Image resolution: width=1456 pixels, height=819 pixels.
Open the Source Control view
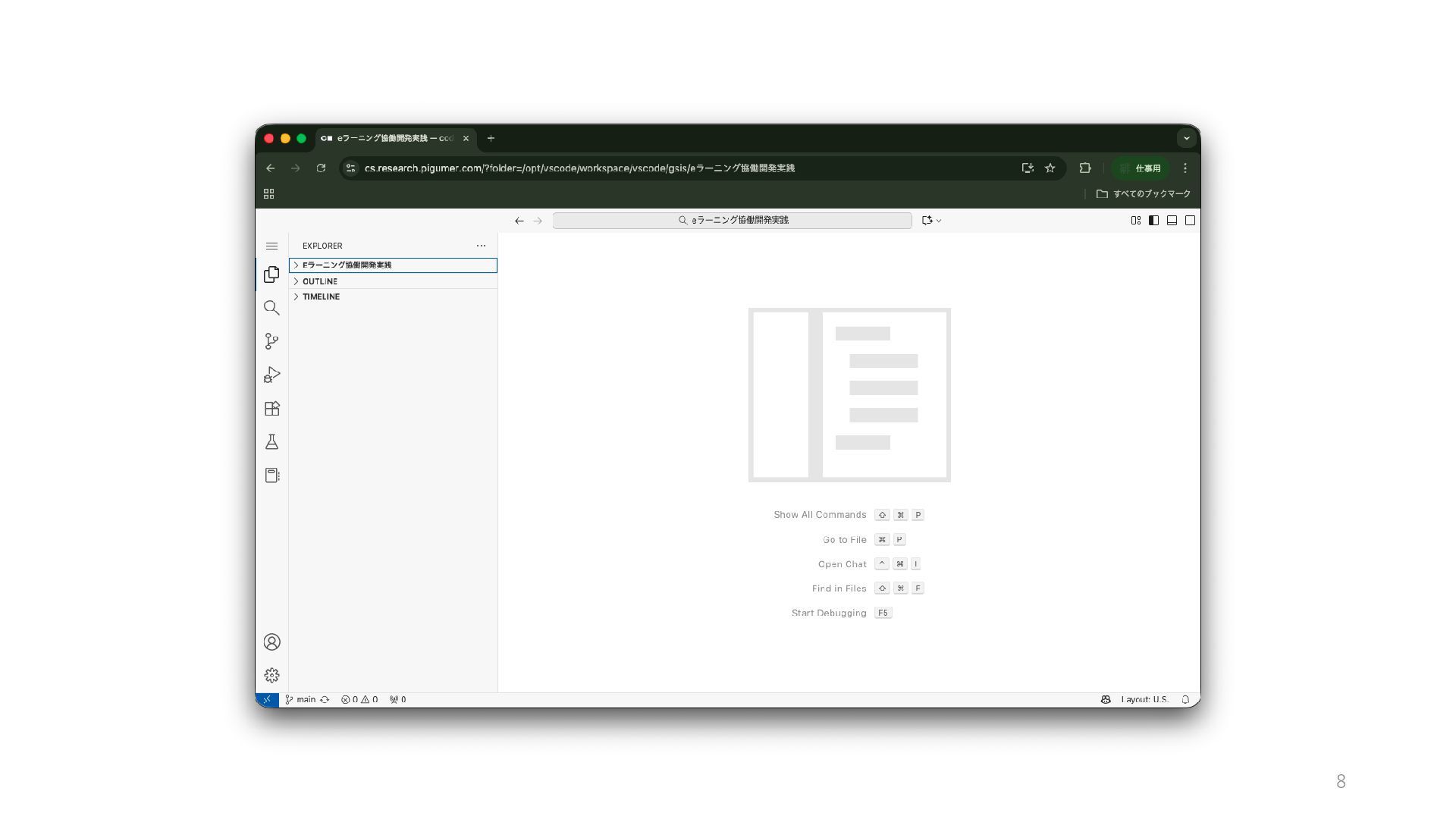271,341
